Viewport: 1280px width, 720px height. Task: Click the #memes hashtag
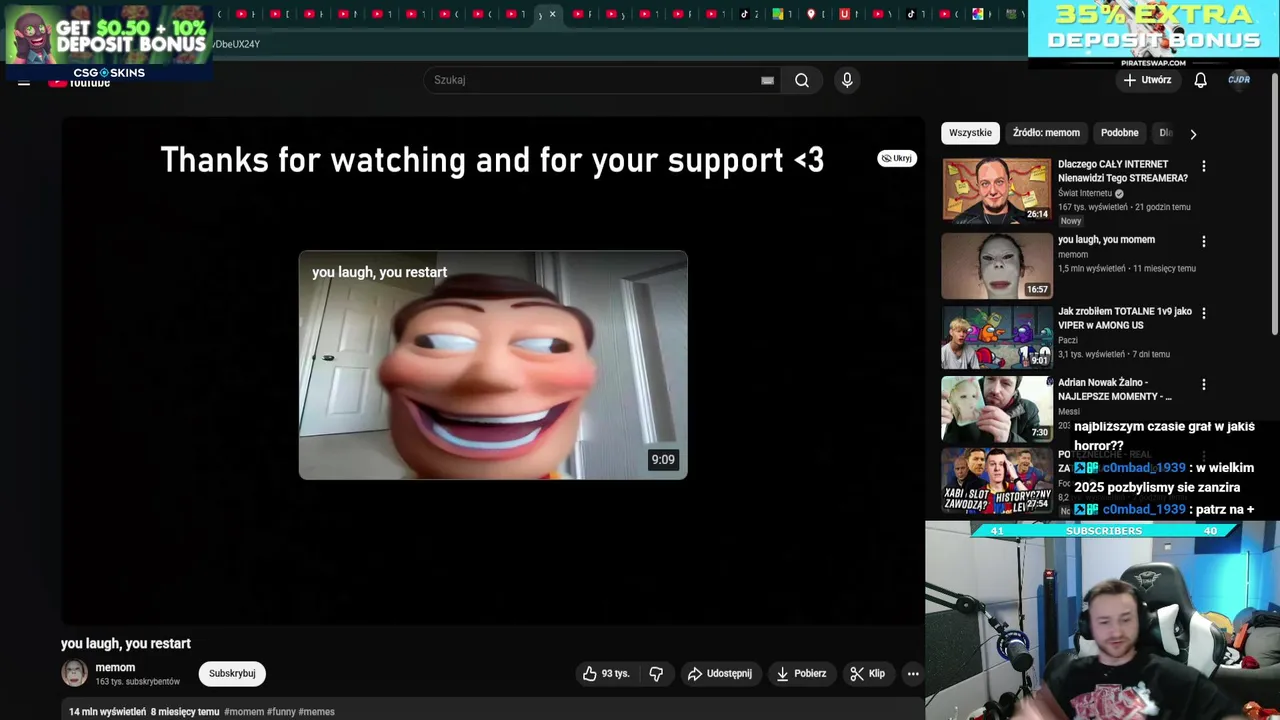point(317,712)
